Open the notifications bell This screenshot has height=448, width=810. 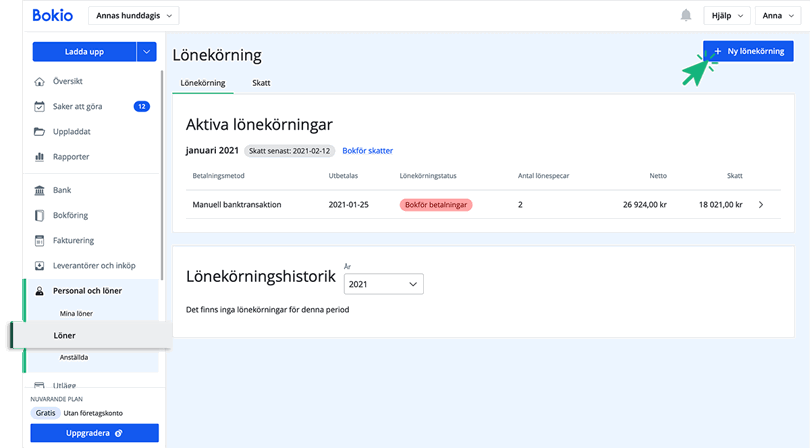pos(686,16)
